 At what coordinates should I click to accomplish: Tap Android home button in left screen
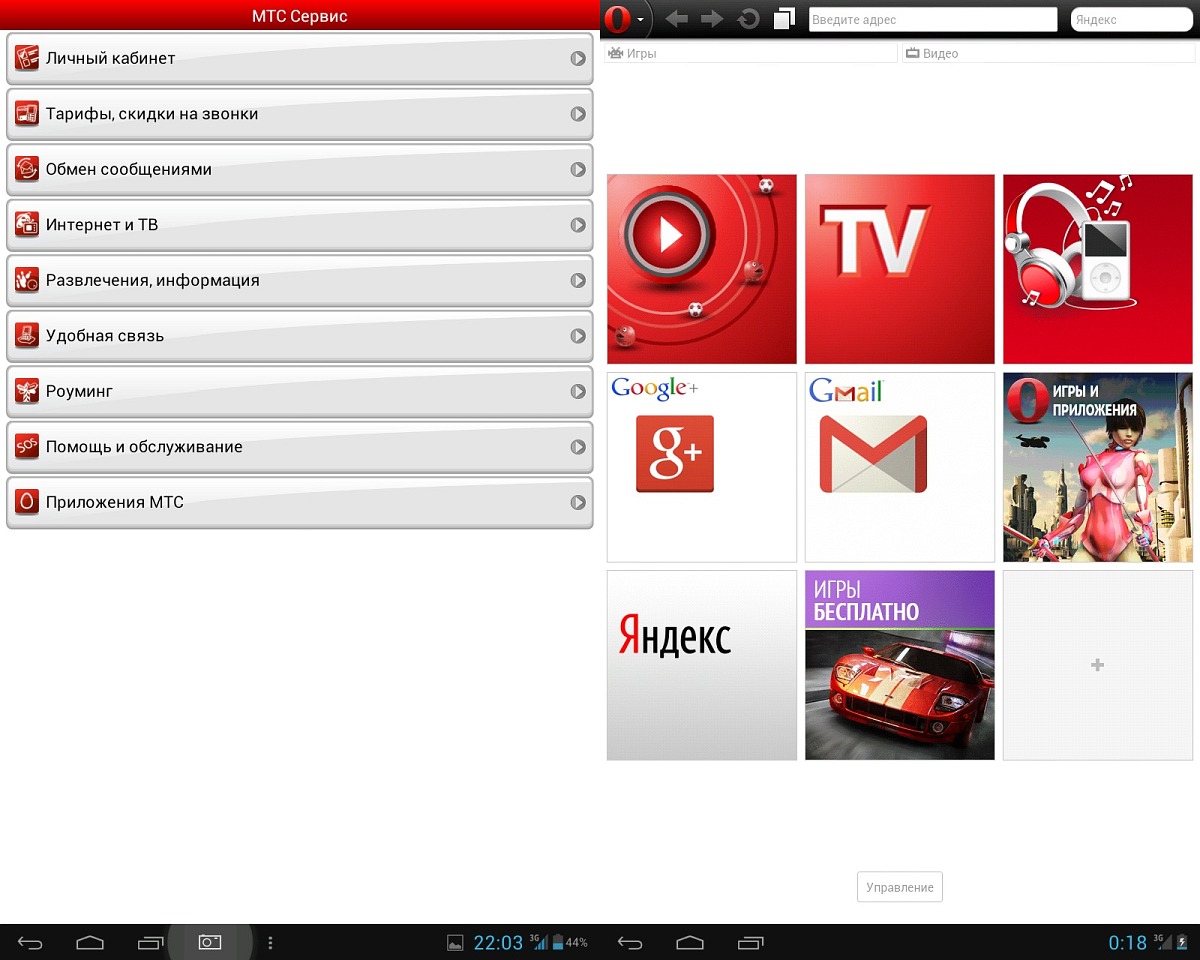coord(90,942)
